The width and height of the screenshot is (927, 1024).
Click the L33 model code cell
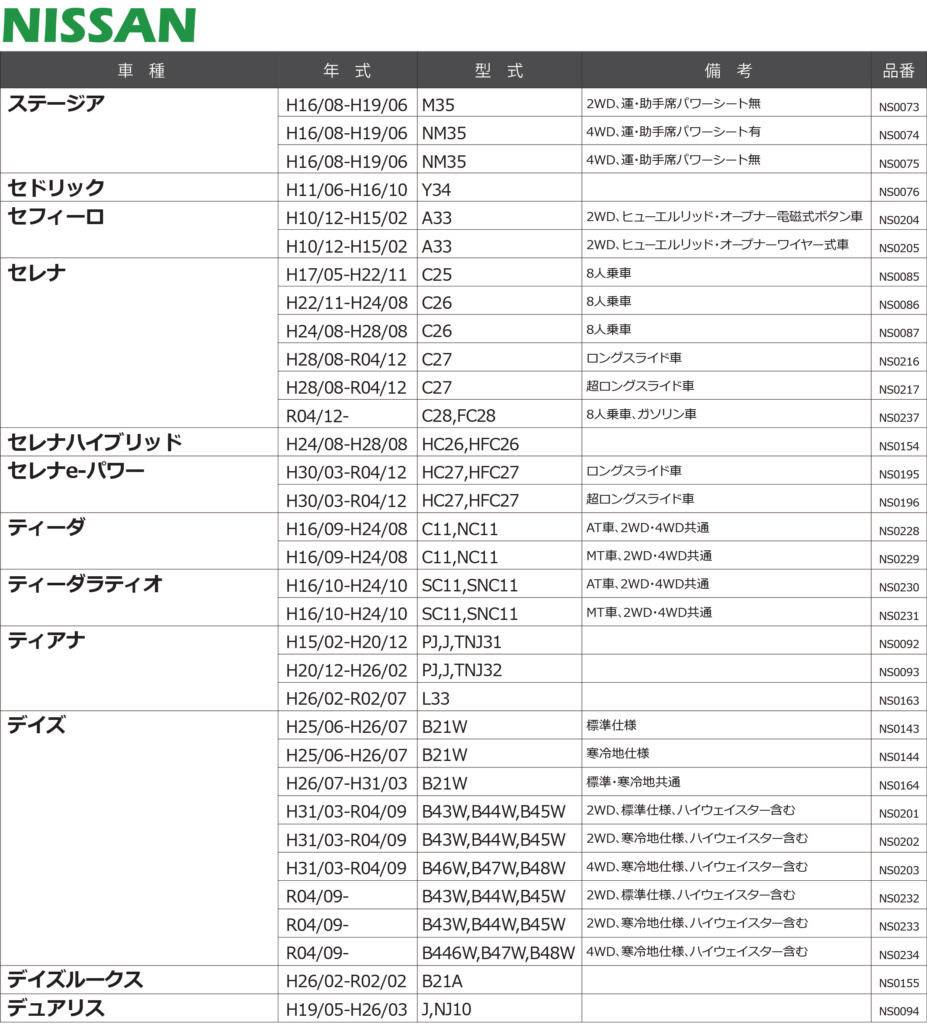[x=435, y=698]
